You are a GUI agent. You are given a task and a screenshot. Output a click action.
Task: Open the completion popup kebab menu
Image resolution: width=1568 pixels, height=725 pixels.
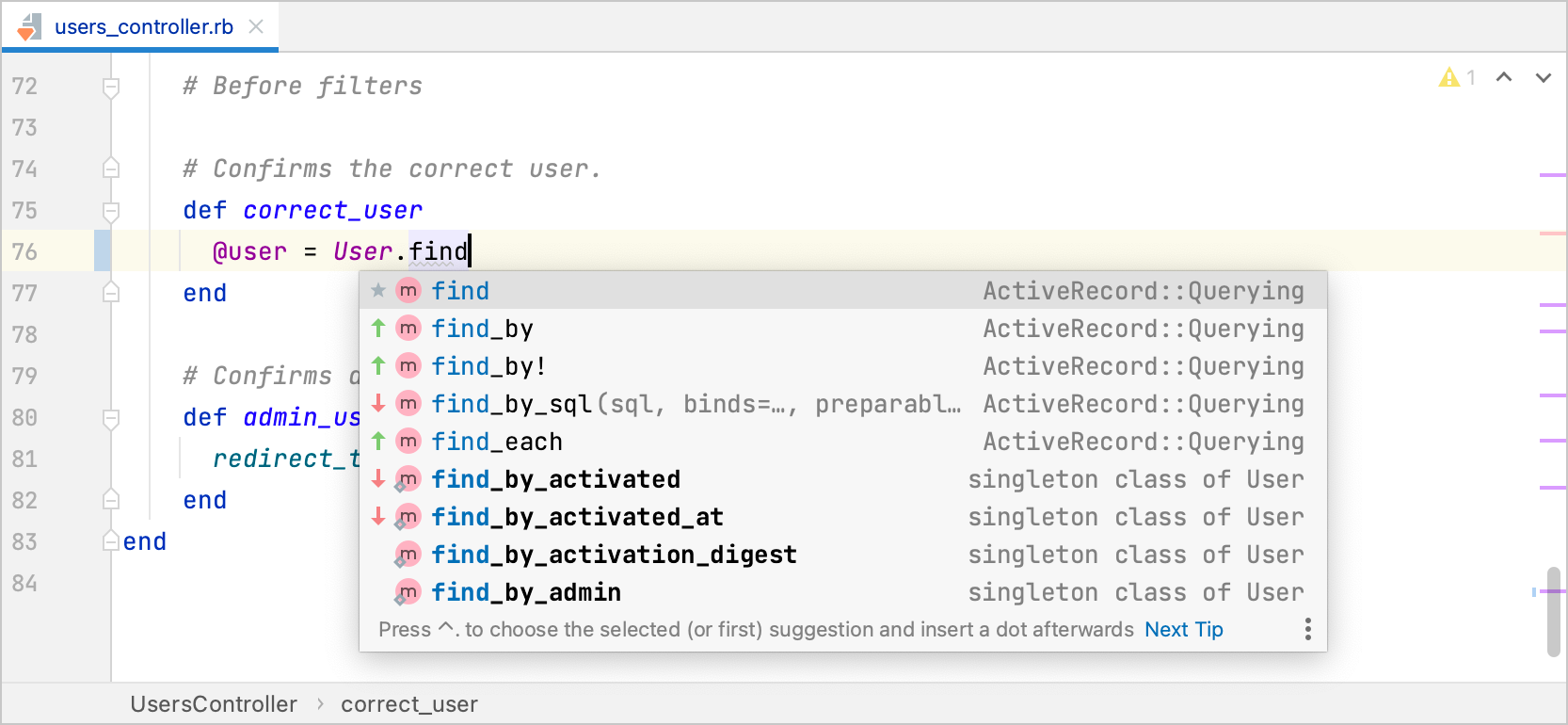tap(1307, 628)
